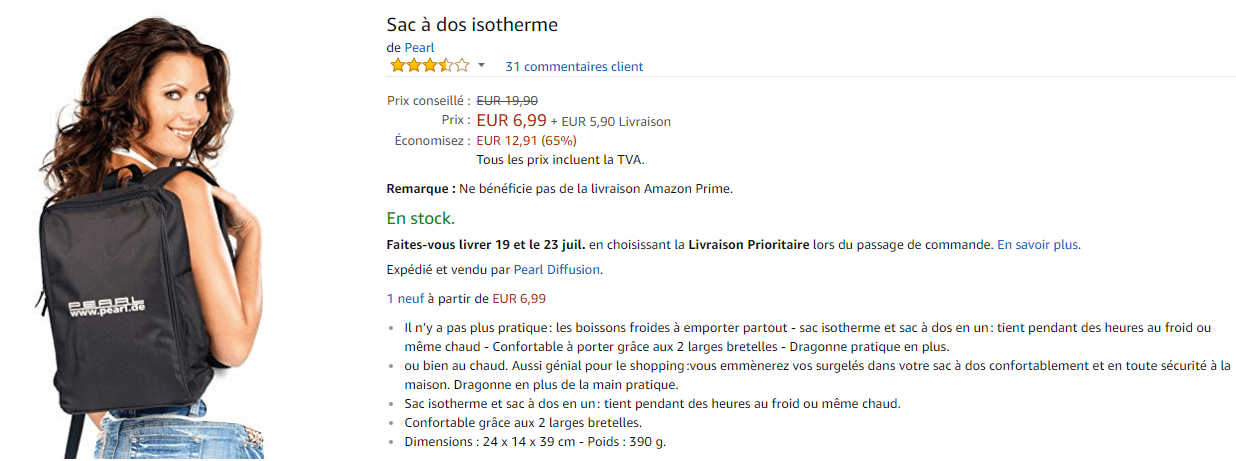1236x461 pixels.
Task: Click the EUR 12,91 (65%) savings text
Action: pyautogui.click(x=526, y=141)
